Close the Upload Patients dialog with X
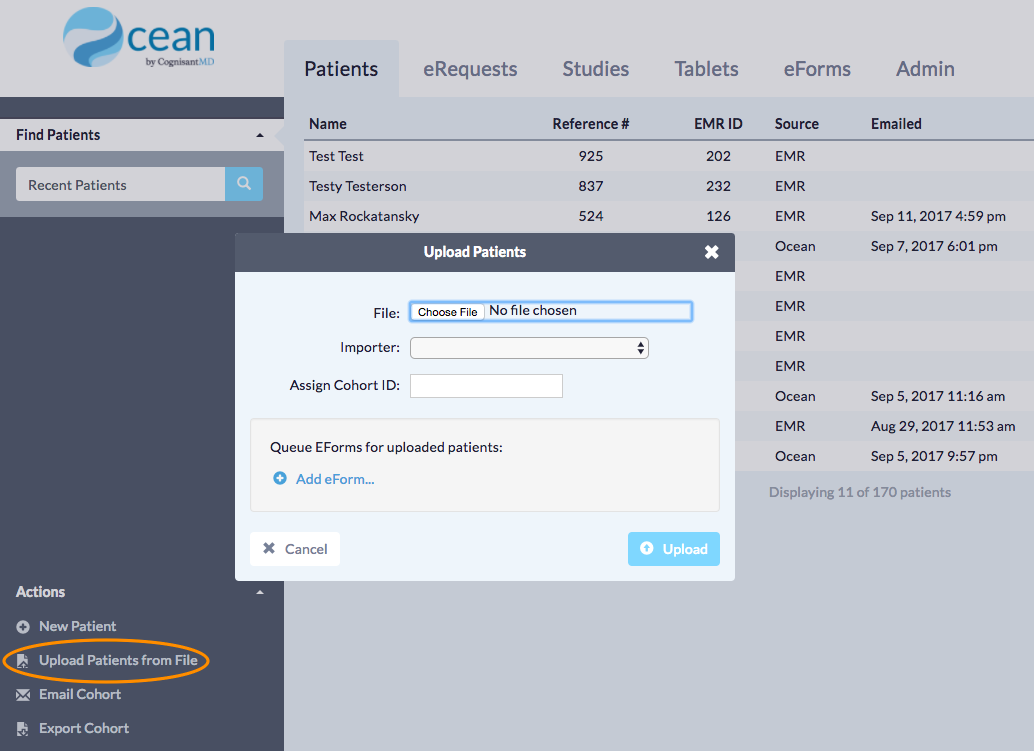Screen dimensions: 1034x751 click(711, 252)
